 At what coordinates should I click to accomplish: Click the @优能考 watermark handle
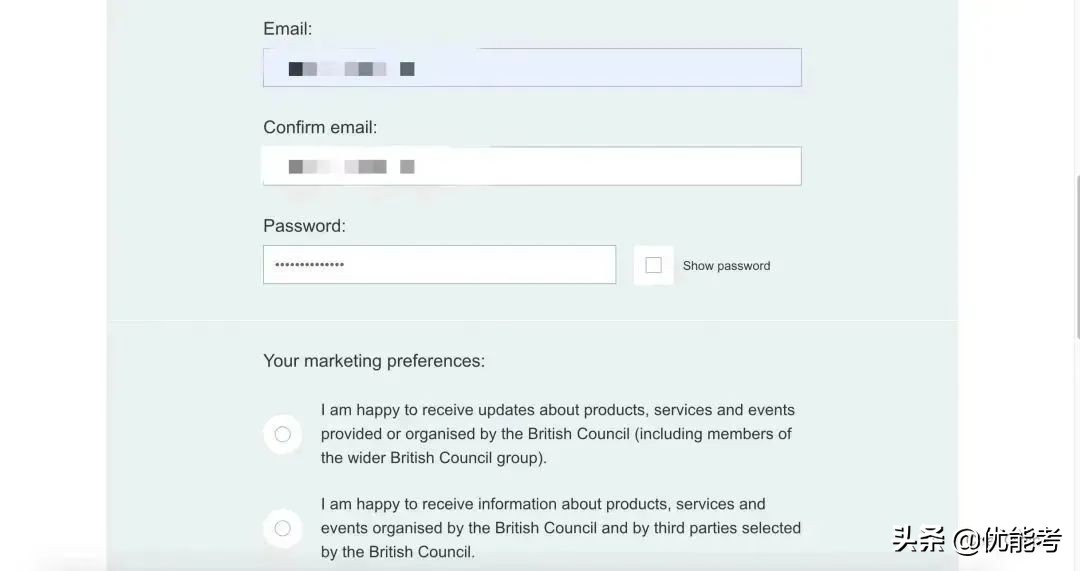(1006, 541)
